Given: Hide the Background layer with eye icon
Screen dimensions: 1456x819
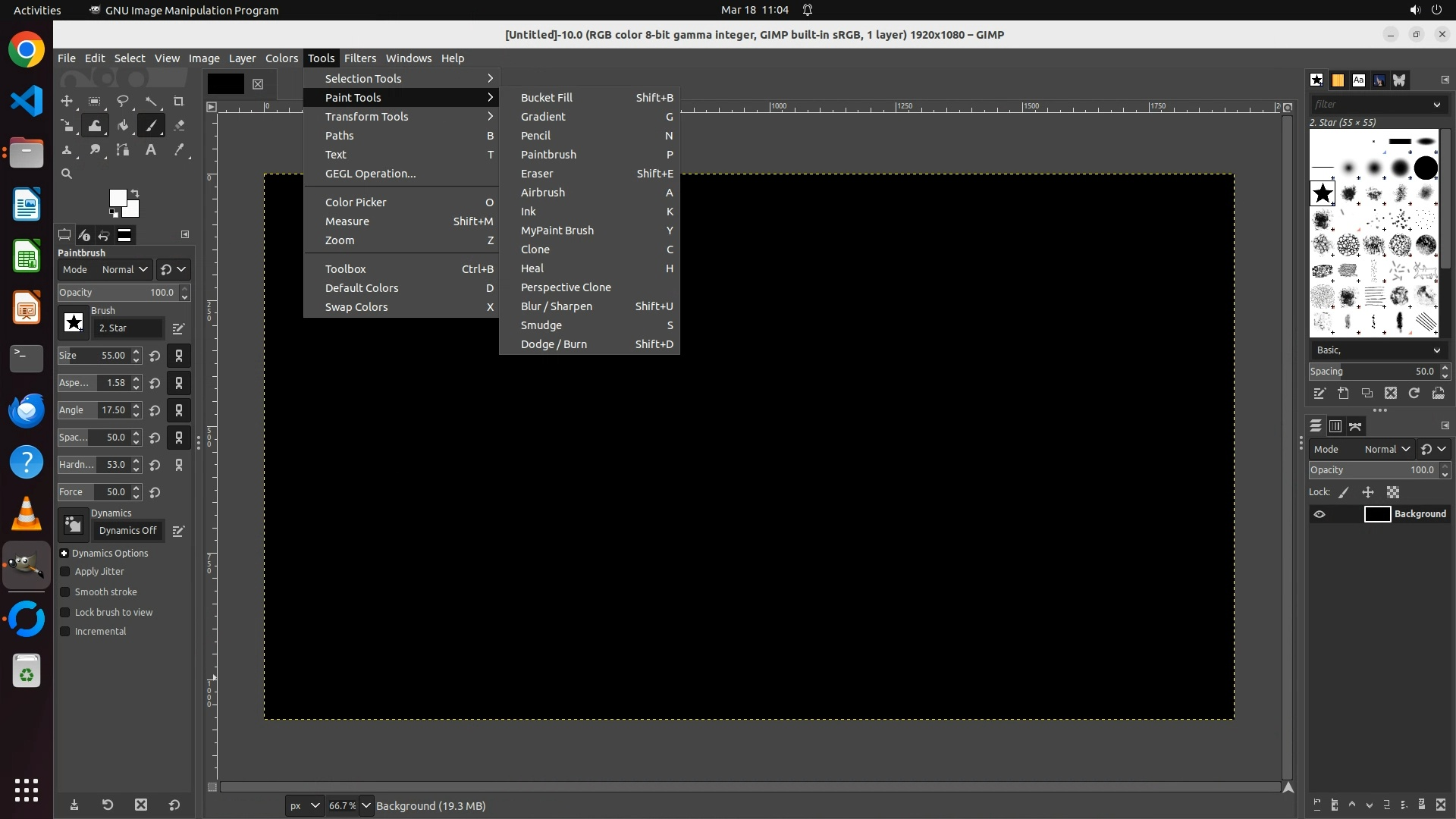Looking at the screenshot, I should [1319, 514].
